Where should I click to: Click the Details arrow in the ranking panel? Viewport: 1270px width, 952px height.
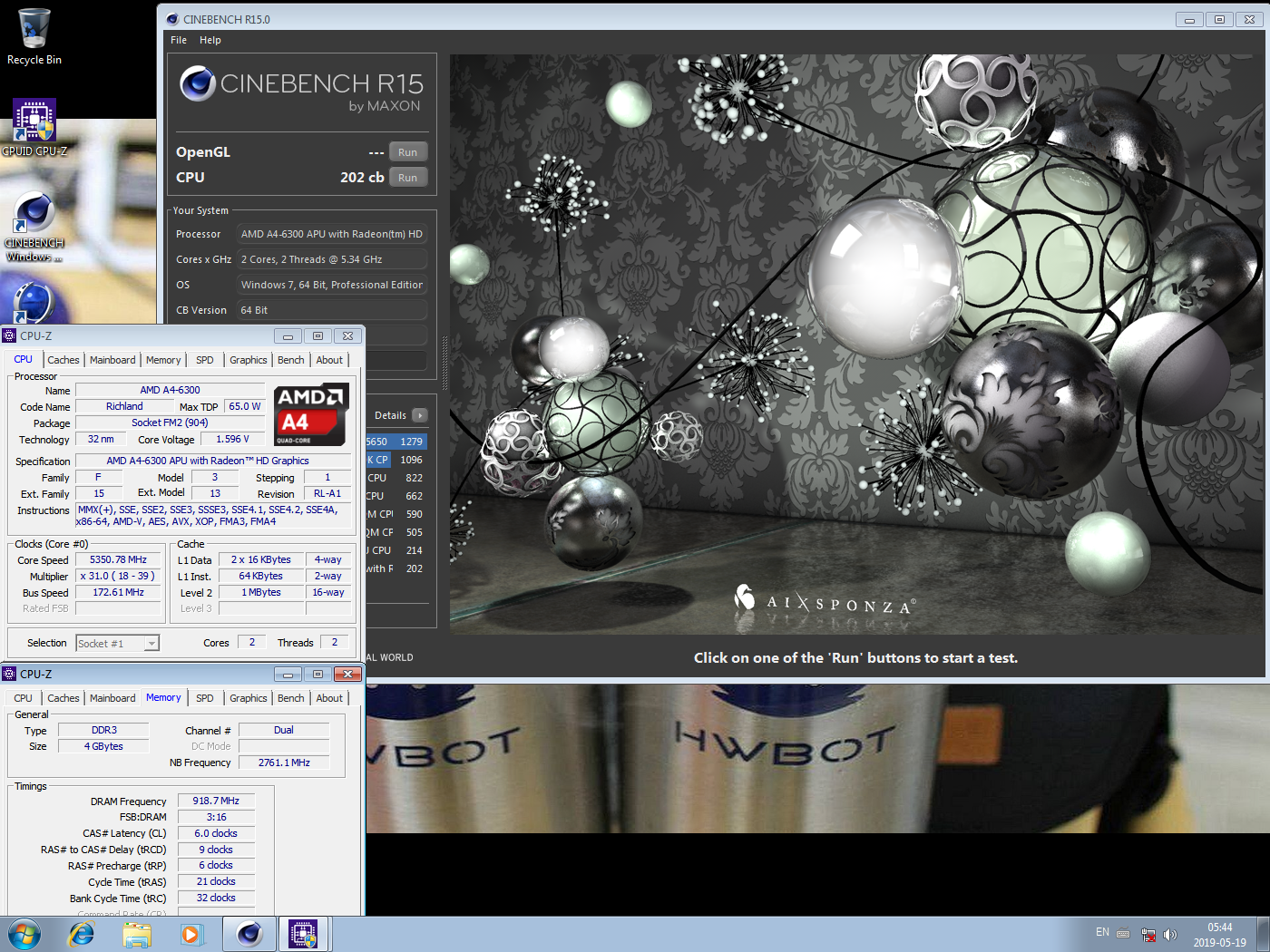pos(419,415)
